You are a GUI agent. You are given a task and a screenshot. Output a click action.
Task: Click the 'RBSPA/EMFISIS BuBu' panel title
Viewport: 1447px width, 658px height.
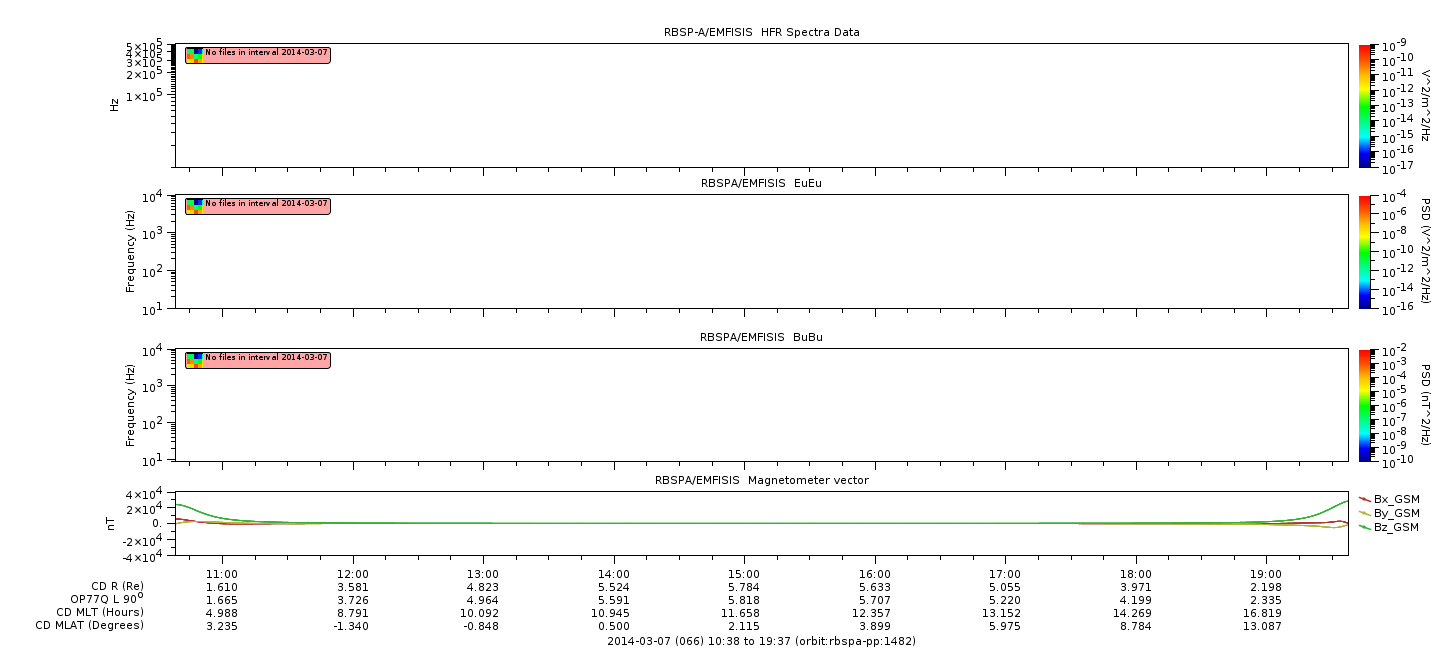tap(761, 337)
